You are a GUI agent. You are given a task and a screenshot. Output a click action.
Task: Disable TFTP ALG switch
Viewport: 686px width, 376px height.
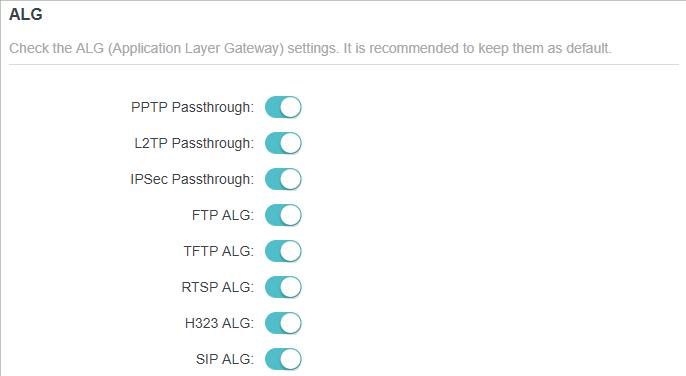click(x=283, y=251)
